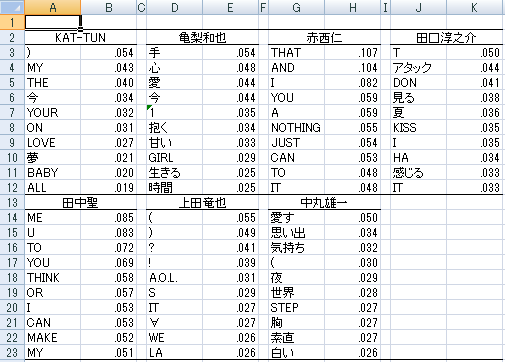Viewport: 505px width, 362px height.
Task: Click the cell containing 愛
Action: (174, 82)
